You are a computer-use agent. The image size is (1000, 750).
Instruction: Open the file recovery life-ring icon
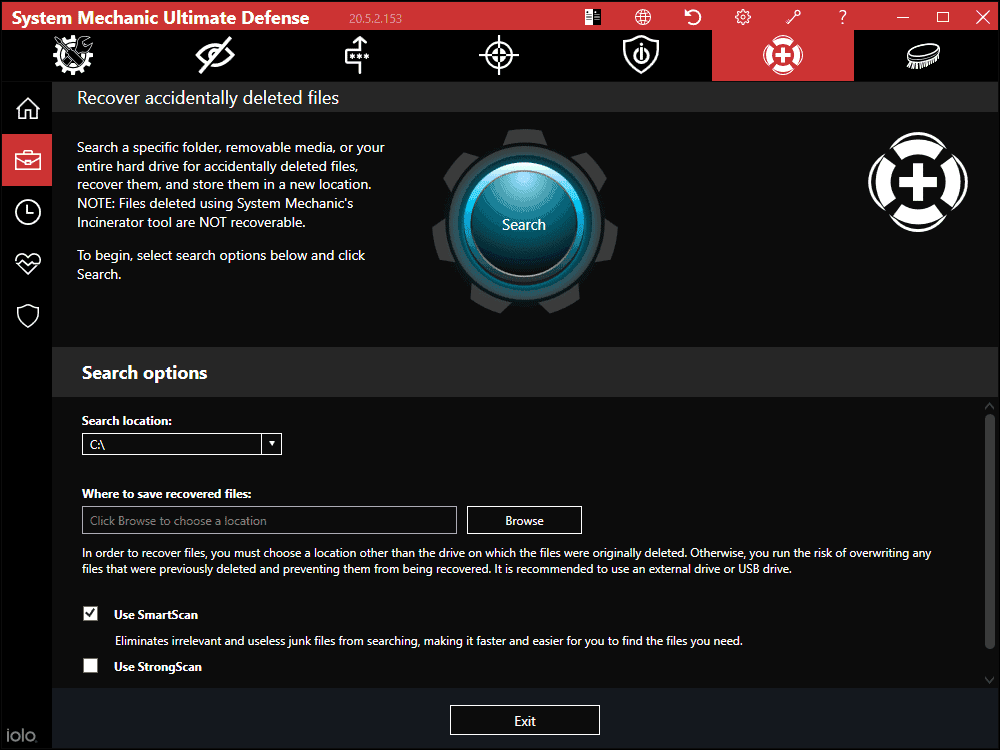782,56
